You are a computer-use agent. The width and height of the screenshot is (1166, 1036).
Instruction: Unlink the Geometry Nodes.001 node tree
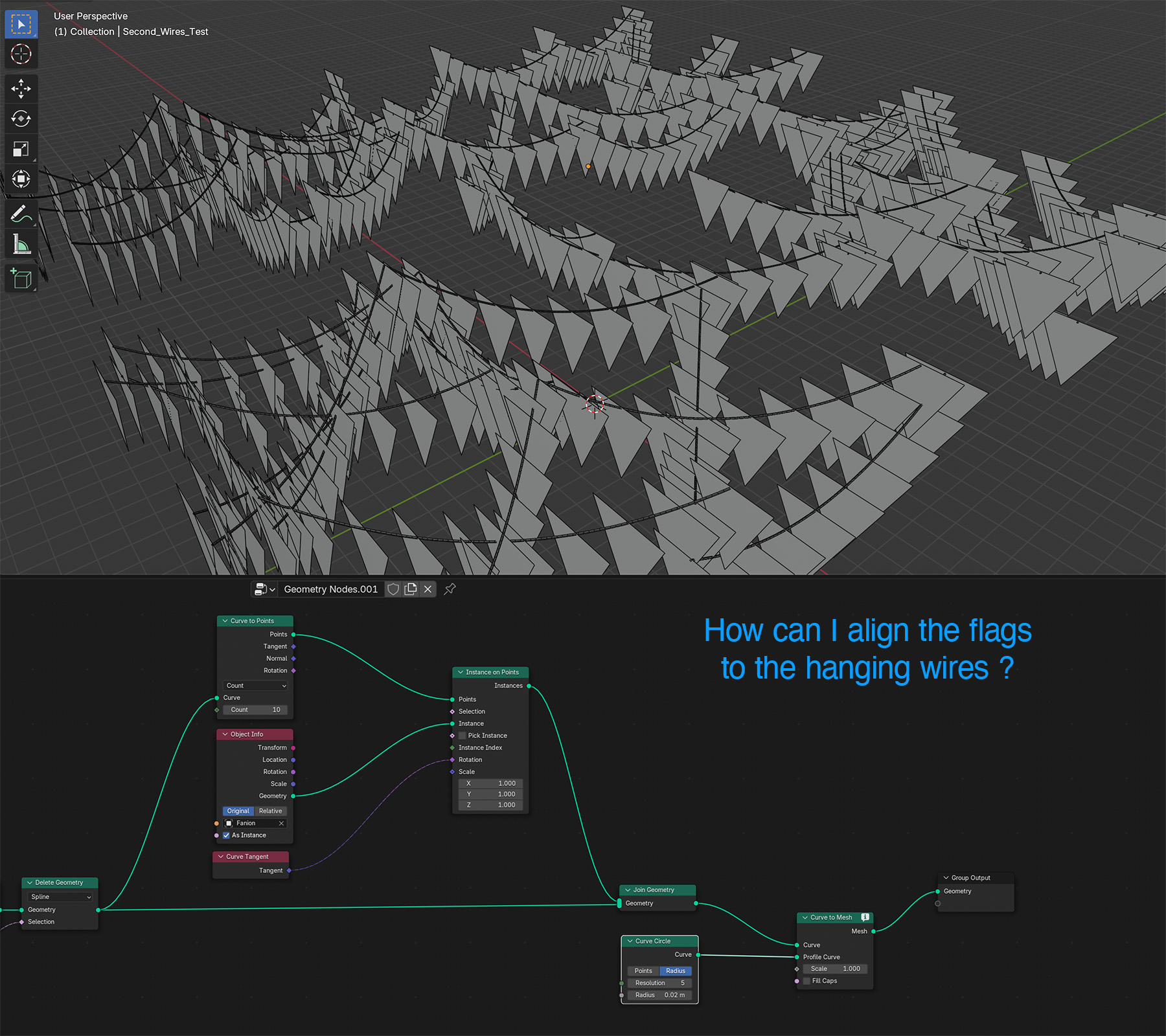click(x=428, y=589)
